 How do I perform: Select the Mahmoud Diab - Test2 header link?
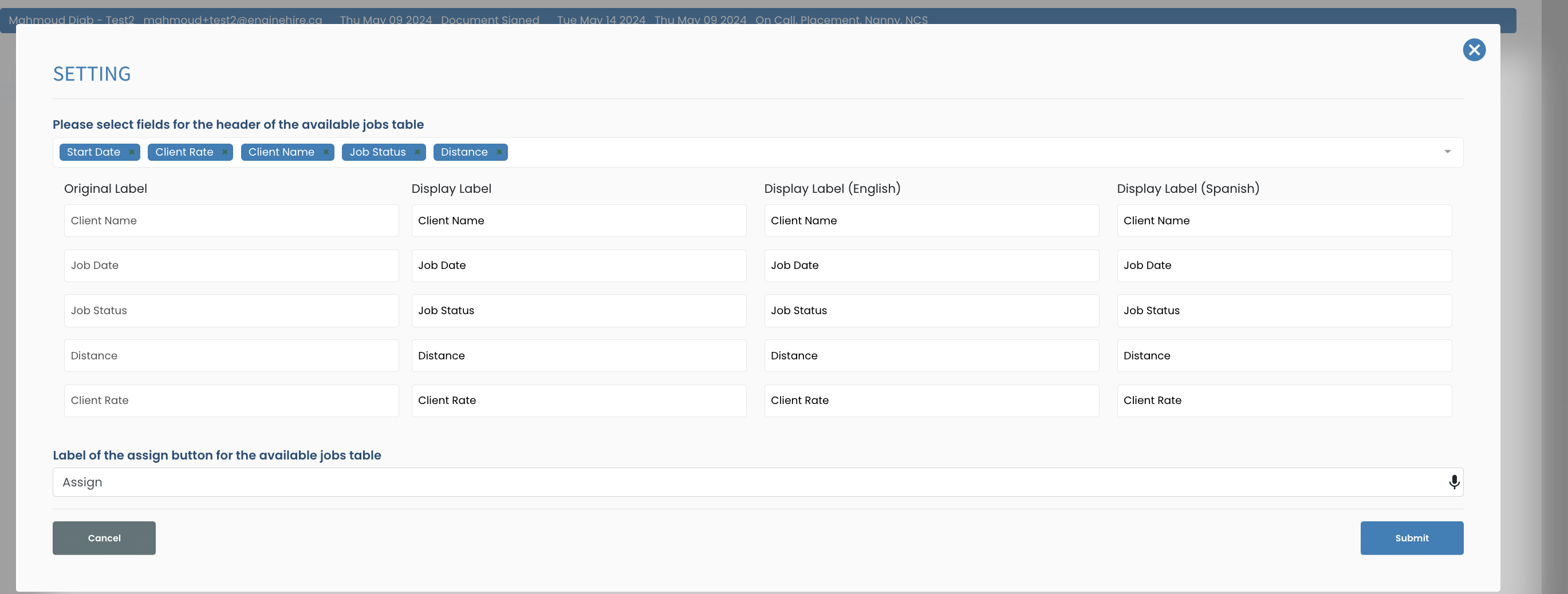[x=73, y=19]
